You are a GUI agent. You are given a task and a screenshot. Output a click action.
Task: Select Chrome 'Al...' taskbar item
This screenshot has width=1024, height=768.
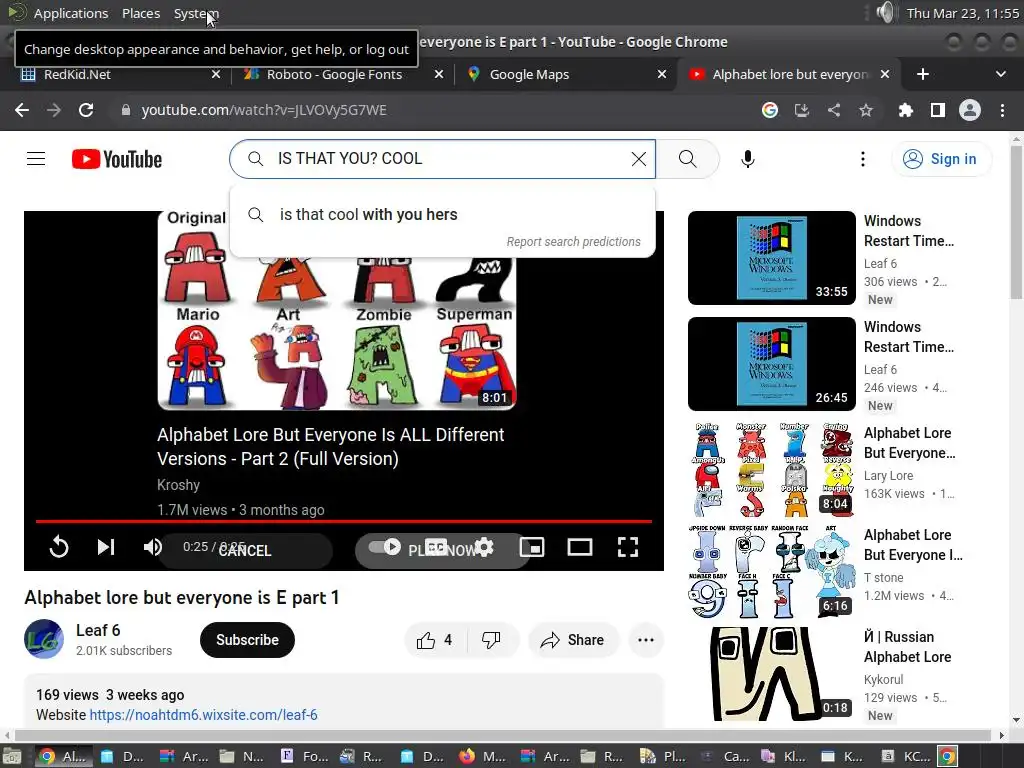(x=62, y=756)
